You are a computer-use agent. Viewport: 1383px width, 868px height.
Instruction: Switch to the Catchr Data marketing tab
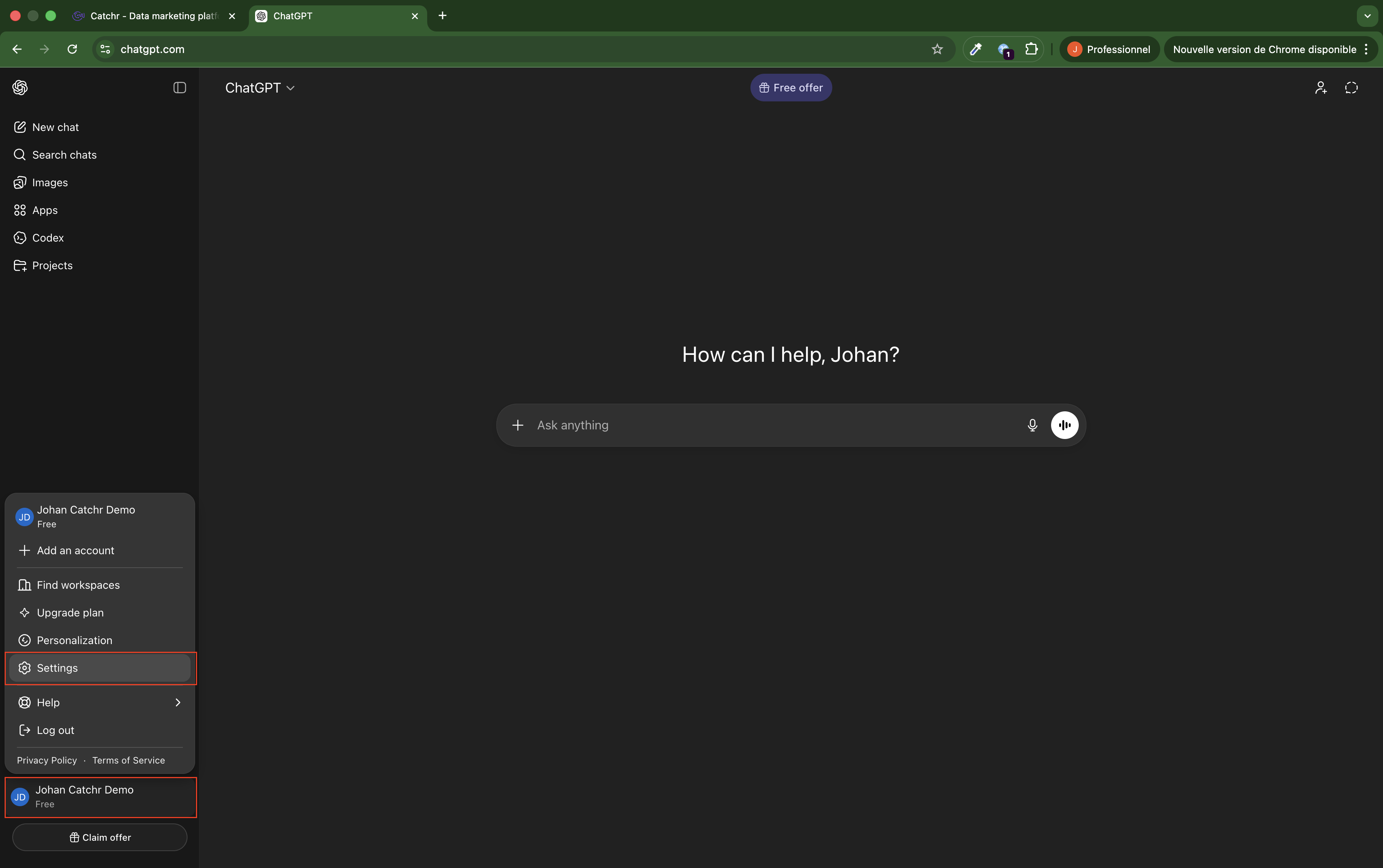click(154, 16)
